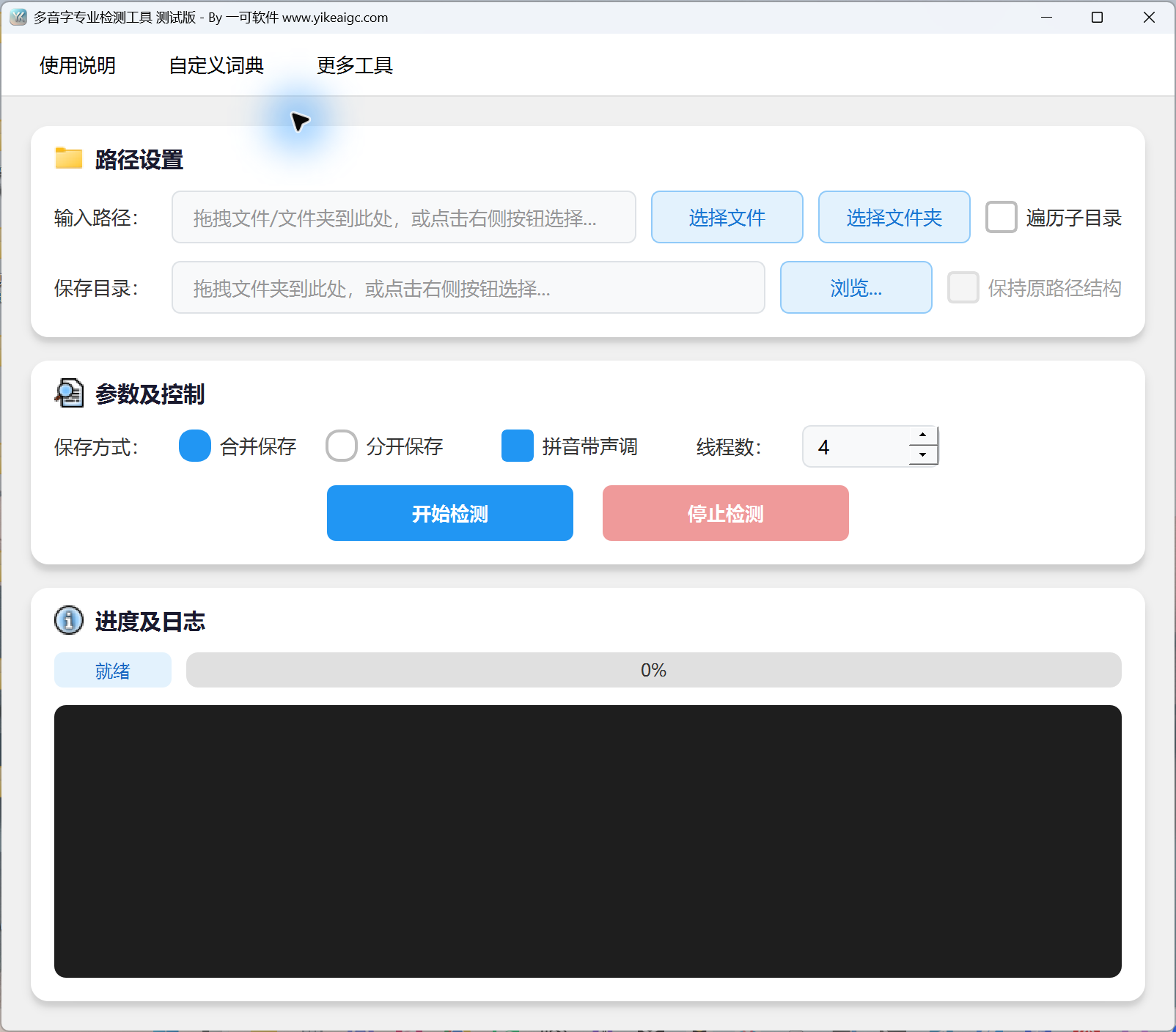The image size is (1176, 1032).
Task: Select the 分开保存 radio option
Action: (x=342, y=446)
